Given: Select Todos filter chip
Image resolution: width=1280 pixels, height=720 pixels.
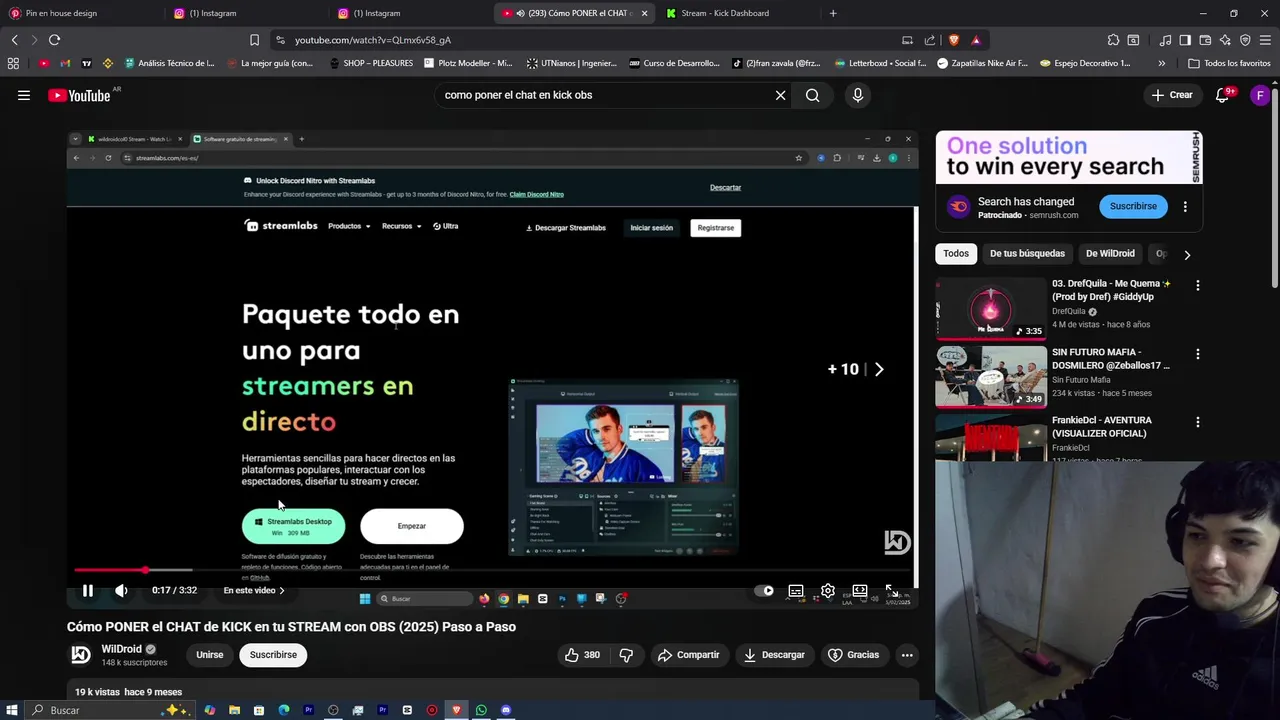Looking at the screenshot, I should 956,253.
